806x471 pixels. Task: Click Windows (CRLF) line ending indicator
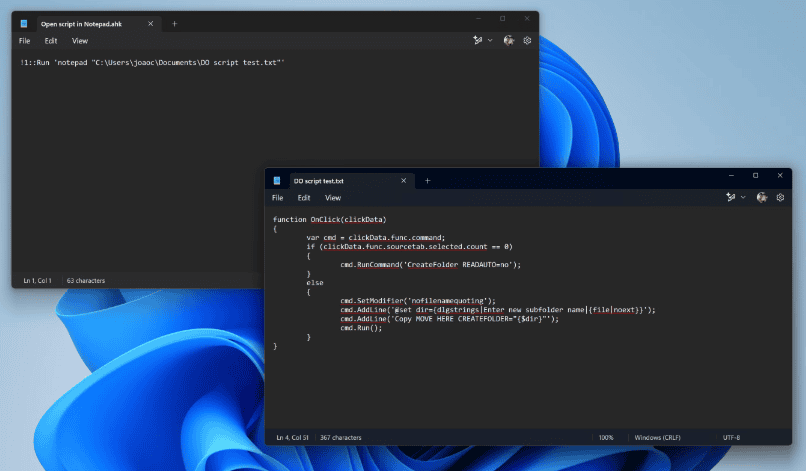(657, 438)
